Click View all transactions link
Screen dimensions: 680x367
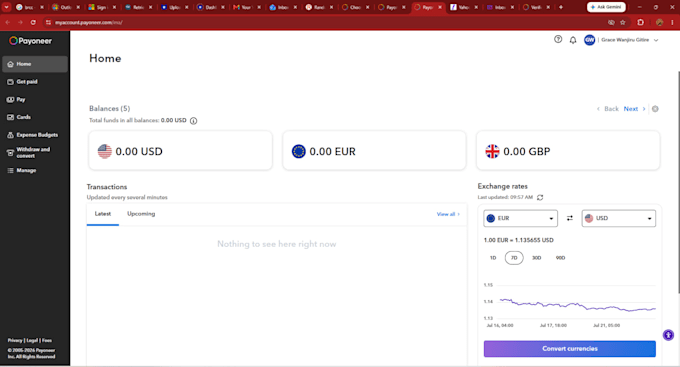(x=448, y=214)
